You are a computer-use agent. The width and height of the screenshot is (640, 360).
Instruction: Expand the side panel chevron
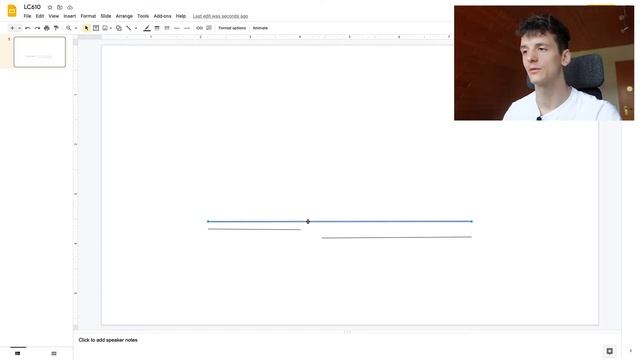click(631, 351)
